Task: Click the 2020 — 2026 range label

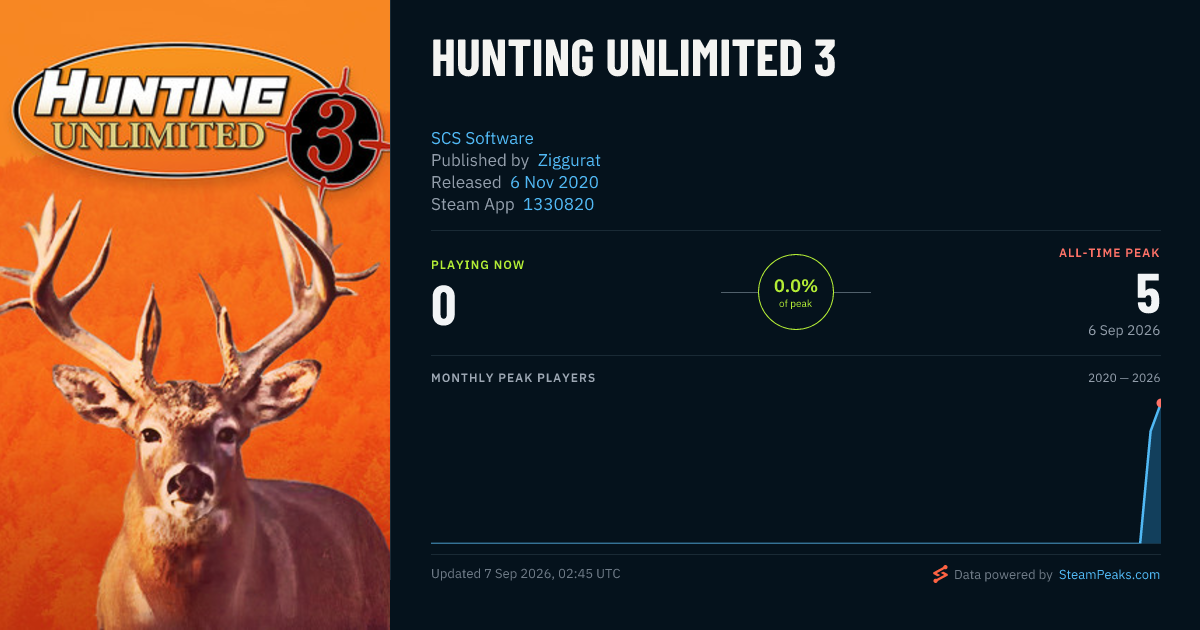Action: pyautogui.click(x=1124, y=378)
